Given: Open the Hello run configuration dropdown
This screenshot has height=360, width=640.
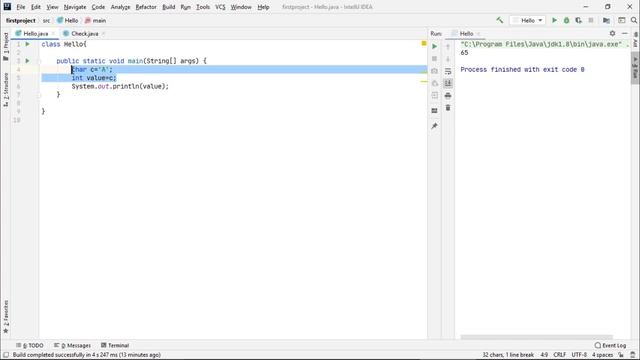Looking at the screenshot, I should 527,20.
